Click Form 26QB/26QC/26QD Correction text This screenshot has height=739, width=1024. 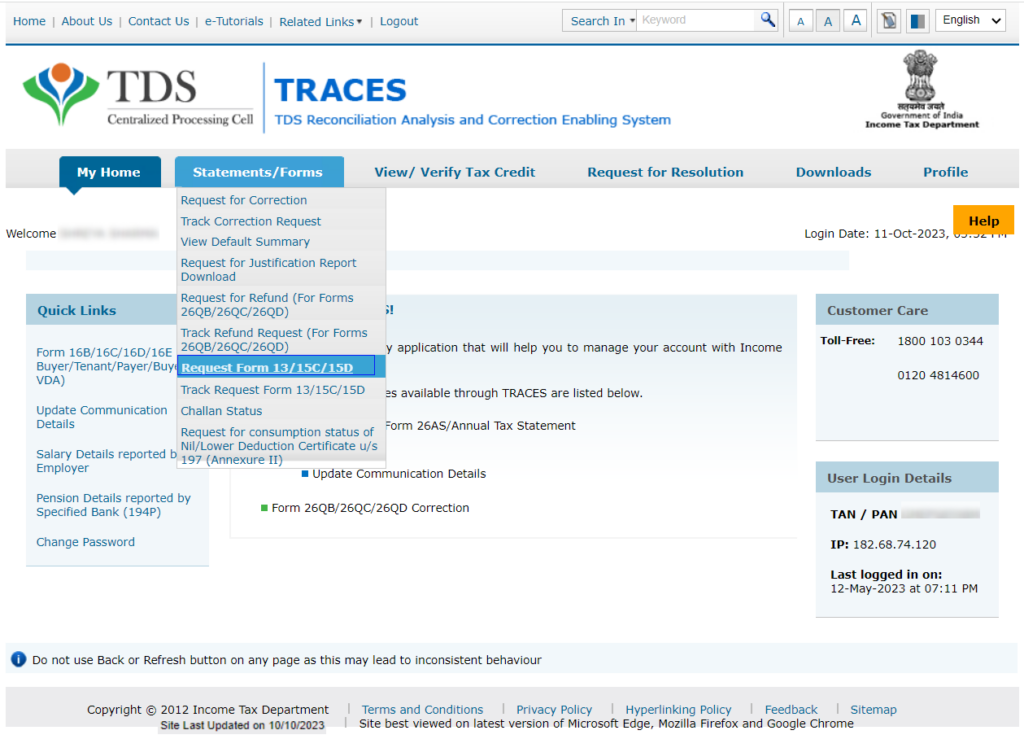(x=370, y=507)
